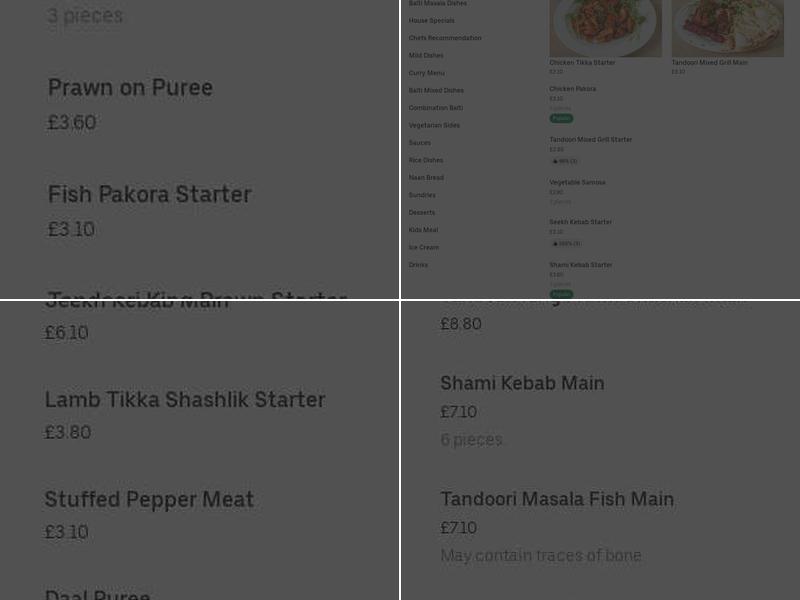Open the Tandoori Mixed Grill Main photo
The width and height of the screenshot is (800, 600).
(x=727, y=28)
